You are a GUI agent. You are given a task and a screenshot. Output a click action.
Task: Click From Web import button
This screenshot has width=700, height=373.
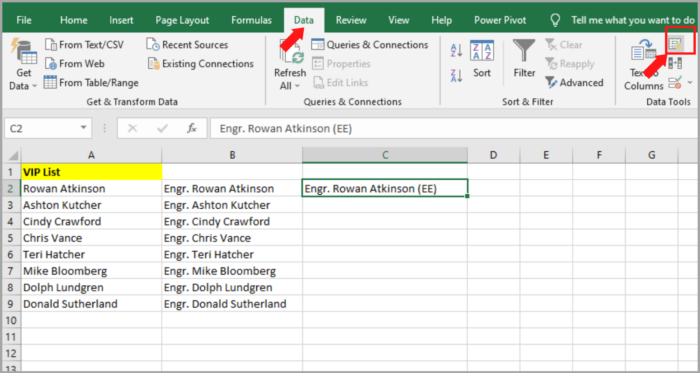[75, 64]
